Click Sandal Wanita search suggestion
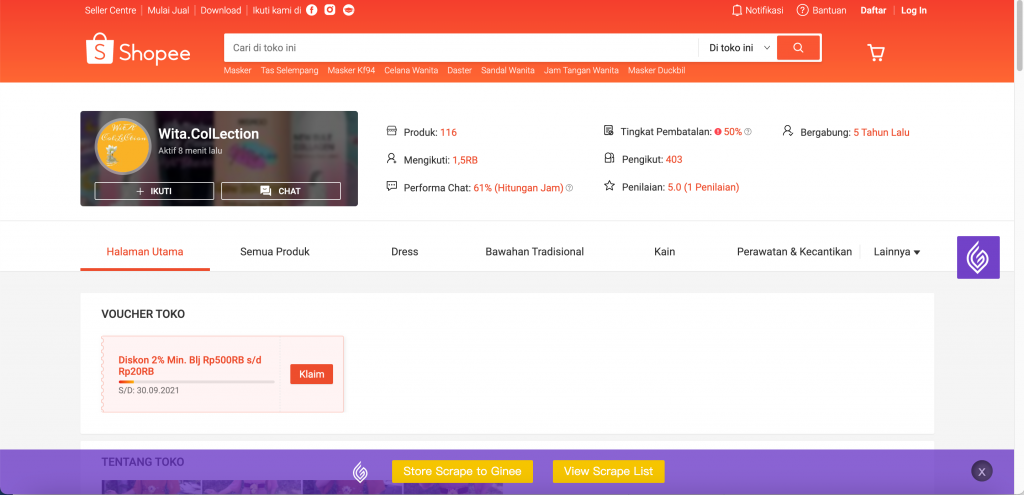The width and height of the screenshot is (1024, 495). 508,71
